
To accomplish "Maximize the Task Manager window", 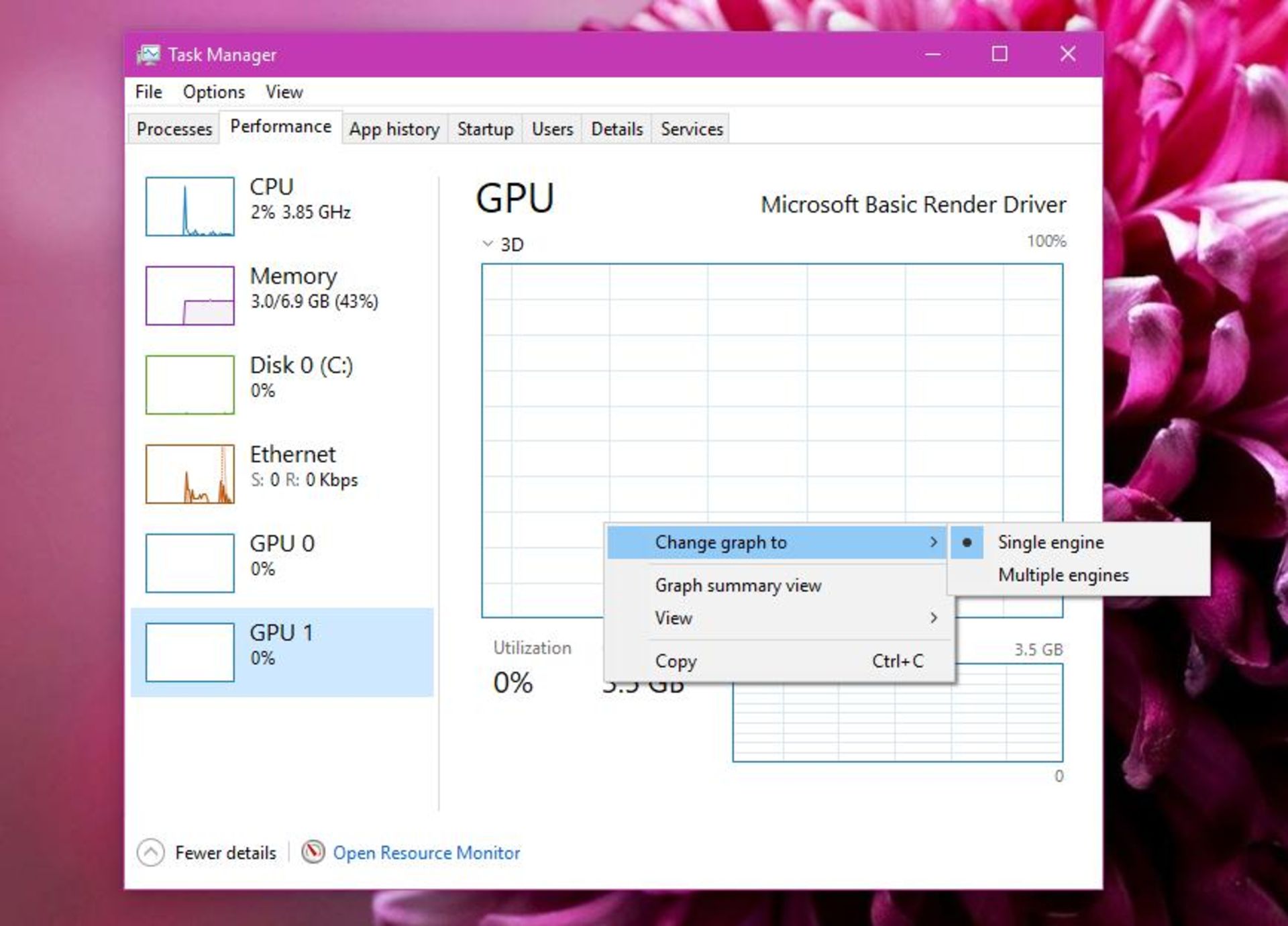I will [x=1000, y=54].
